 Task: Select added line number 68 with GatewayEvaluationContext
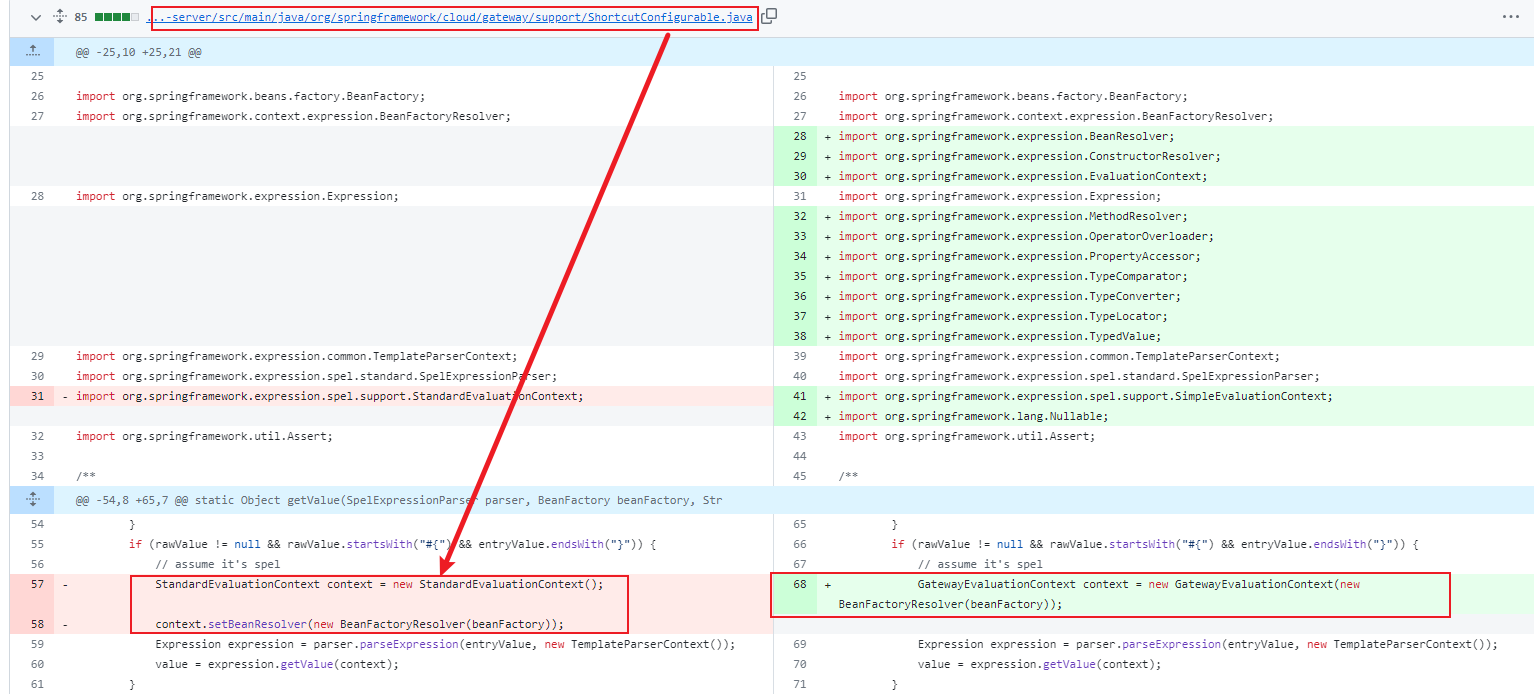click(x=799, y=584)
